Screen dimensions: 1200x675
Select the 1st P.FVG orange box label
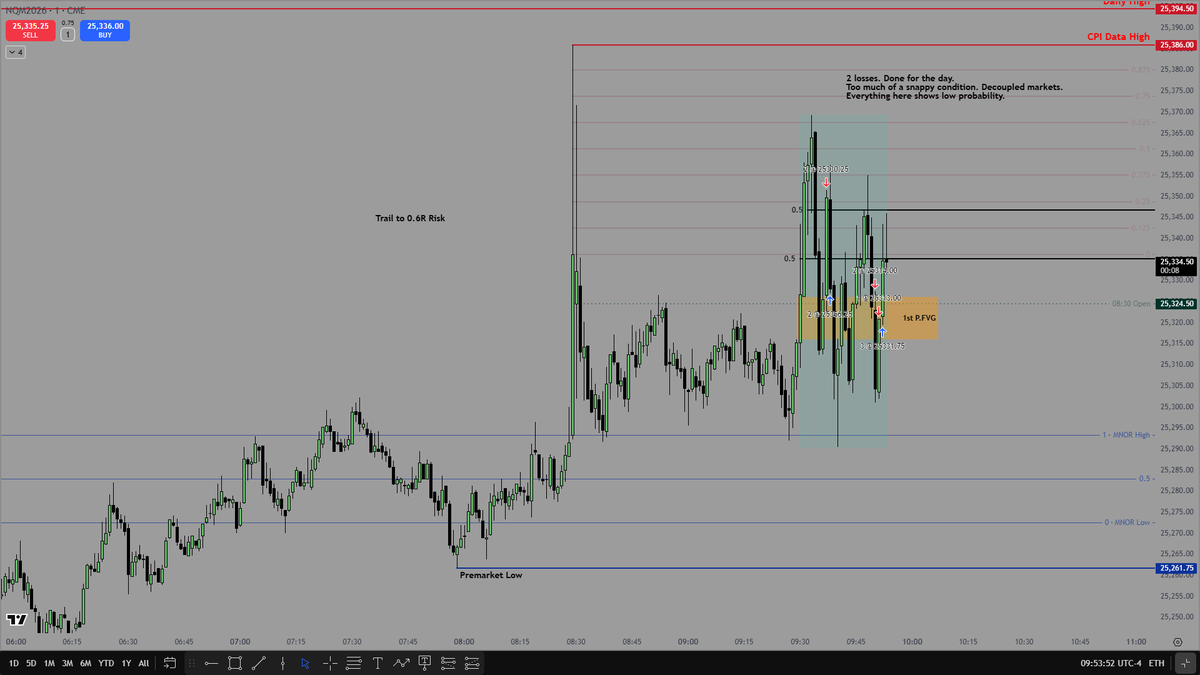click(919, 318)
